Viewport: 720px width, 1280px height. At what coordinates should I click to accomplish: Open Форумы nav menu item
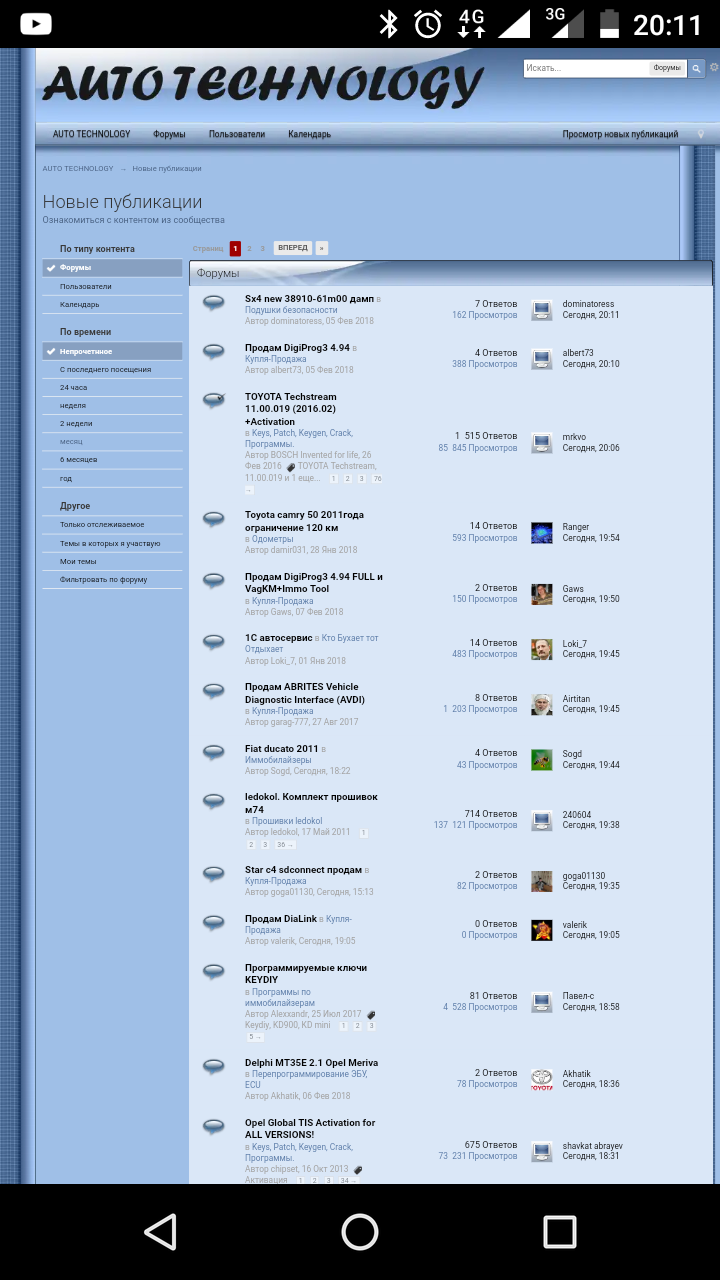(169, 134)
